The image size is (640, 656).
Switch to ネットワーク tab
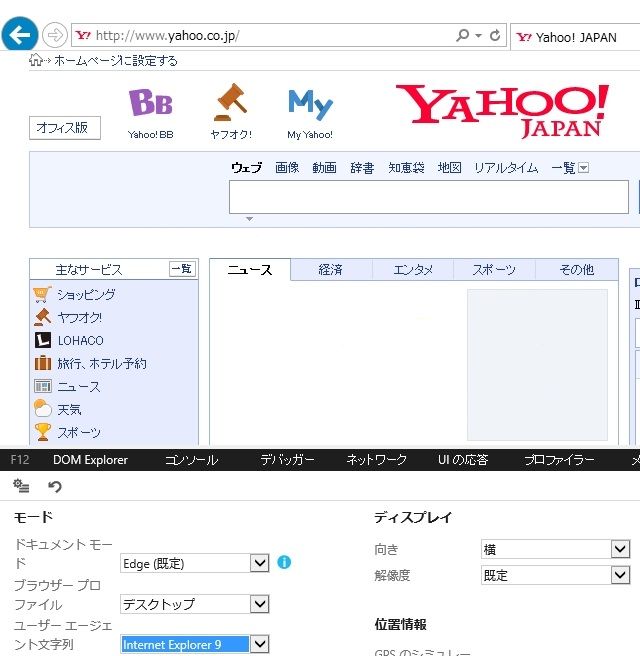tap(376, 460)
